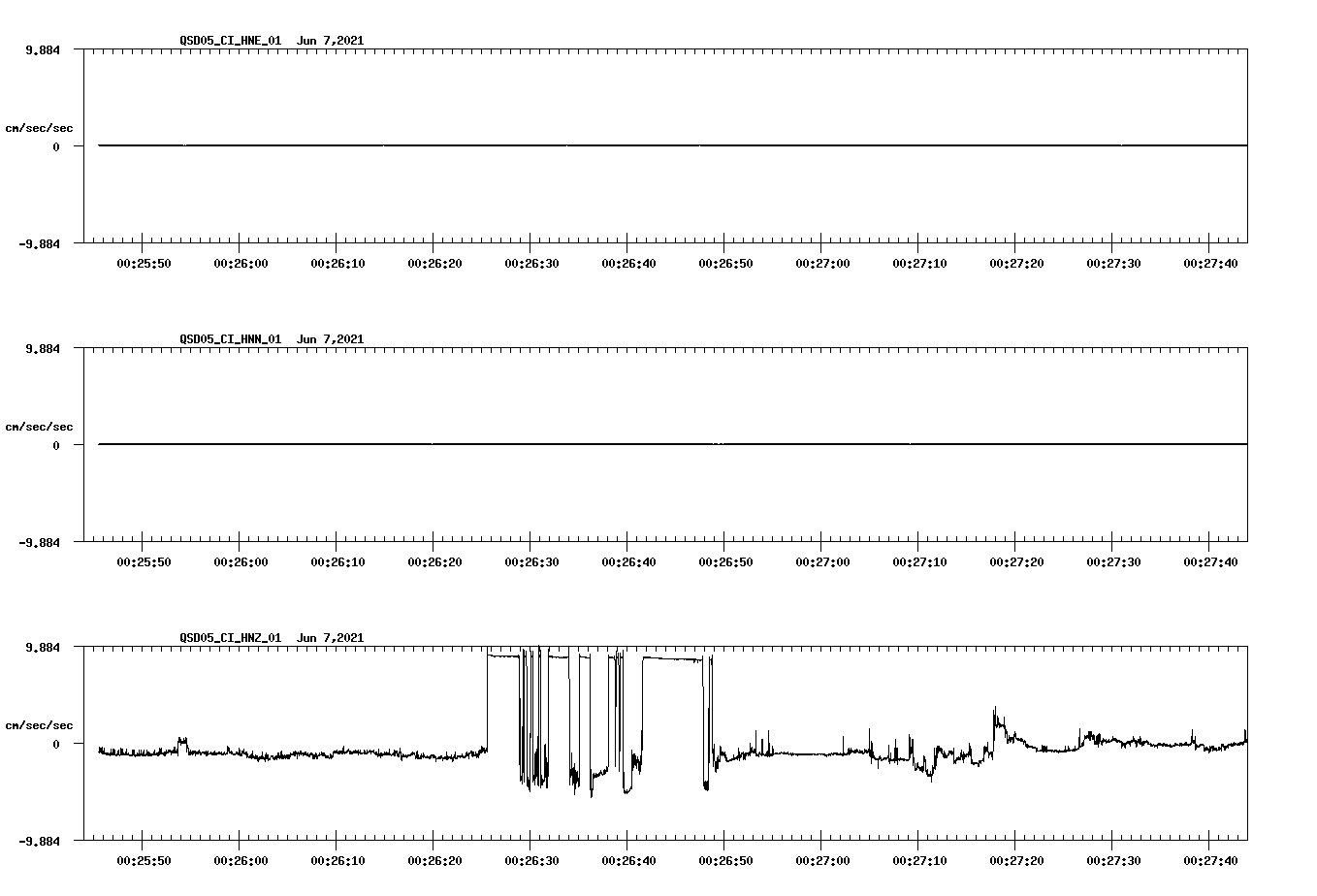Click the -9.884 lower limit on the HNN plot

39,542
